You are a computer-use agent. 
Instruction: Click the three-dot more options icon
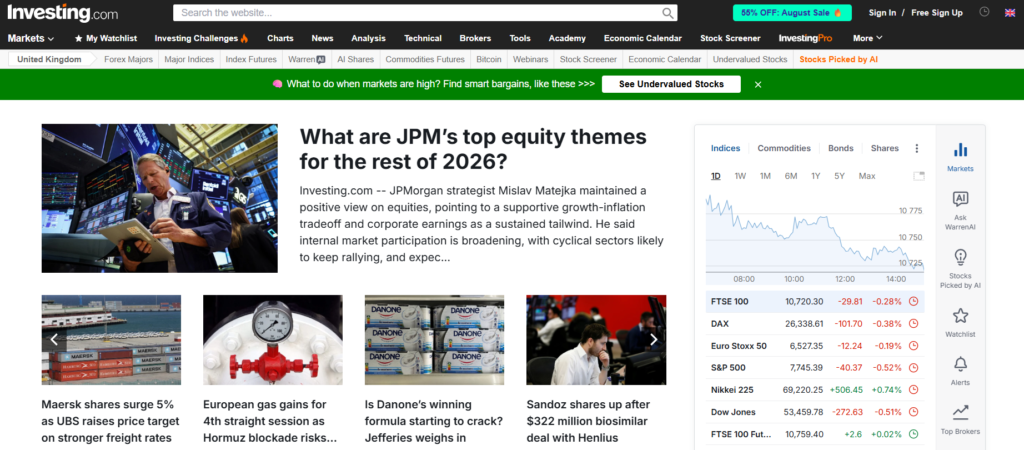click(x=917, y=148)
